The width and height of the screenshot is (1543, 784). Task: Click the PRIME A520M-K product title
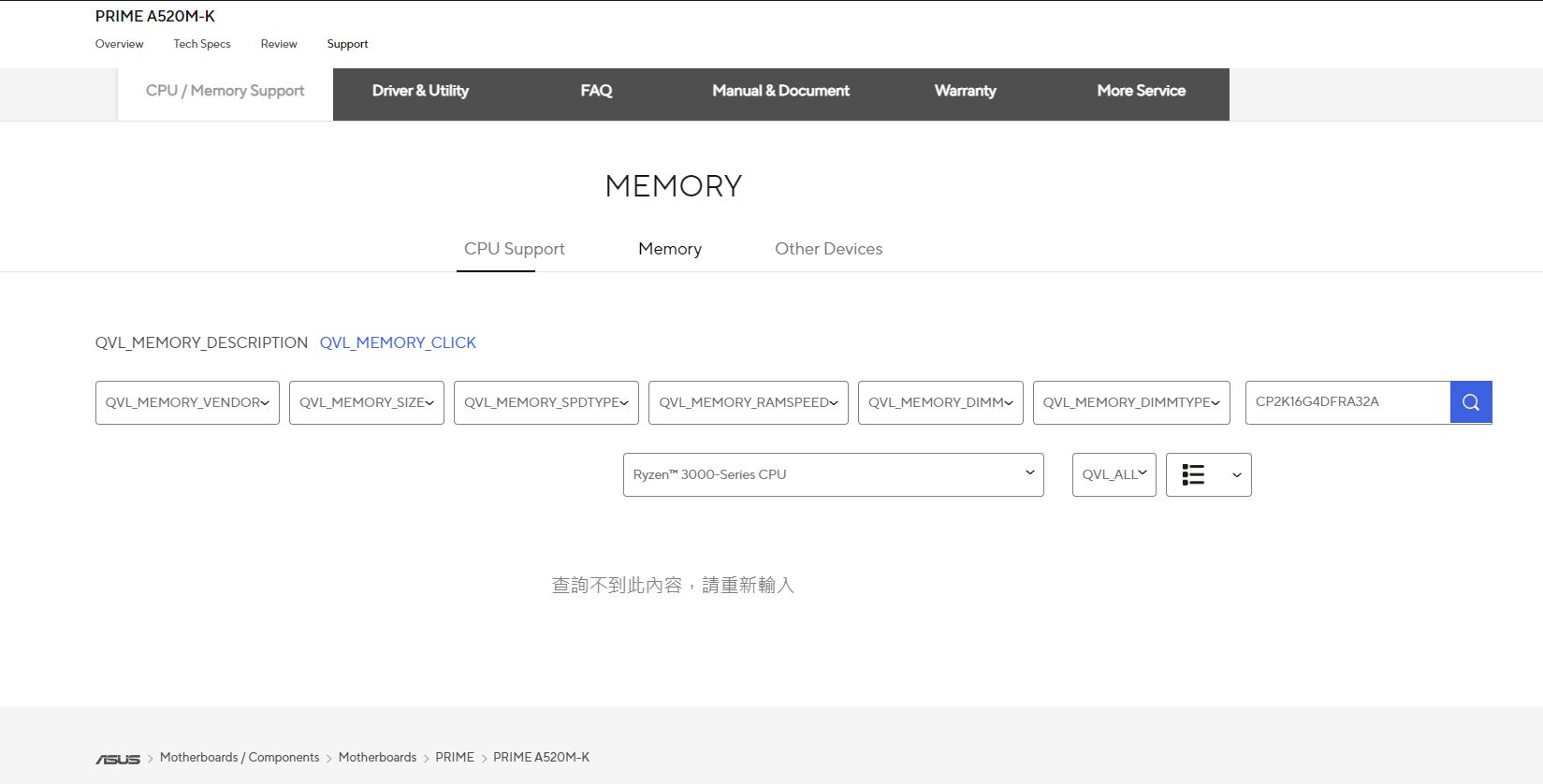coord(155,16)
